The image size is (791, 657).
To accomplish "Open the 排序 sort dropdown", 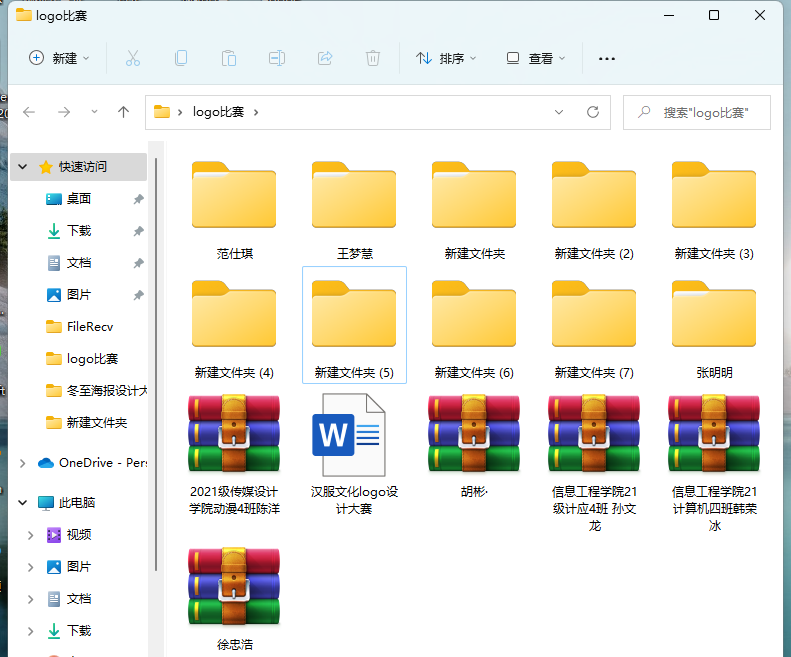I will click(446, 58).
